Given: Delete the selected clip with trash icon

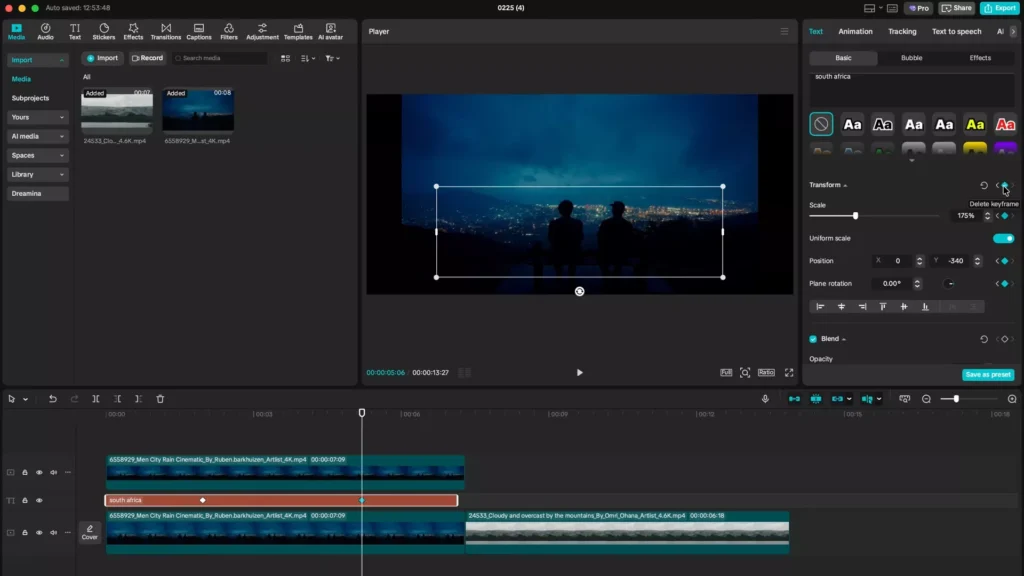Looking at the screenshot, I should tap(160, 399).
